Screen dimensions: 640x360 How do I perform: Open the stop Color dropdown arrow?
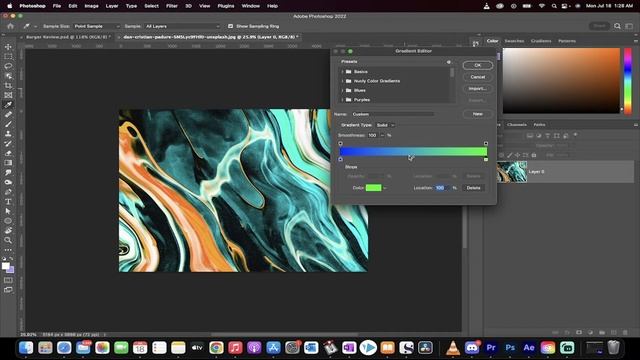pyautogui.click(x=384, y=188)
